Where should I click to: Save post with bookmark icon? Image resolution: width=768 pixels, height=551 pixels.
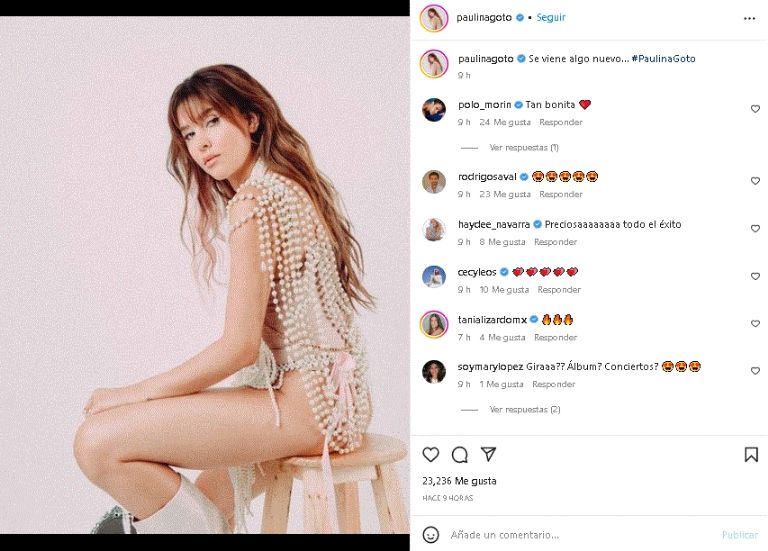pos(751,455)
